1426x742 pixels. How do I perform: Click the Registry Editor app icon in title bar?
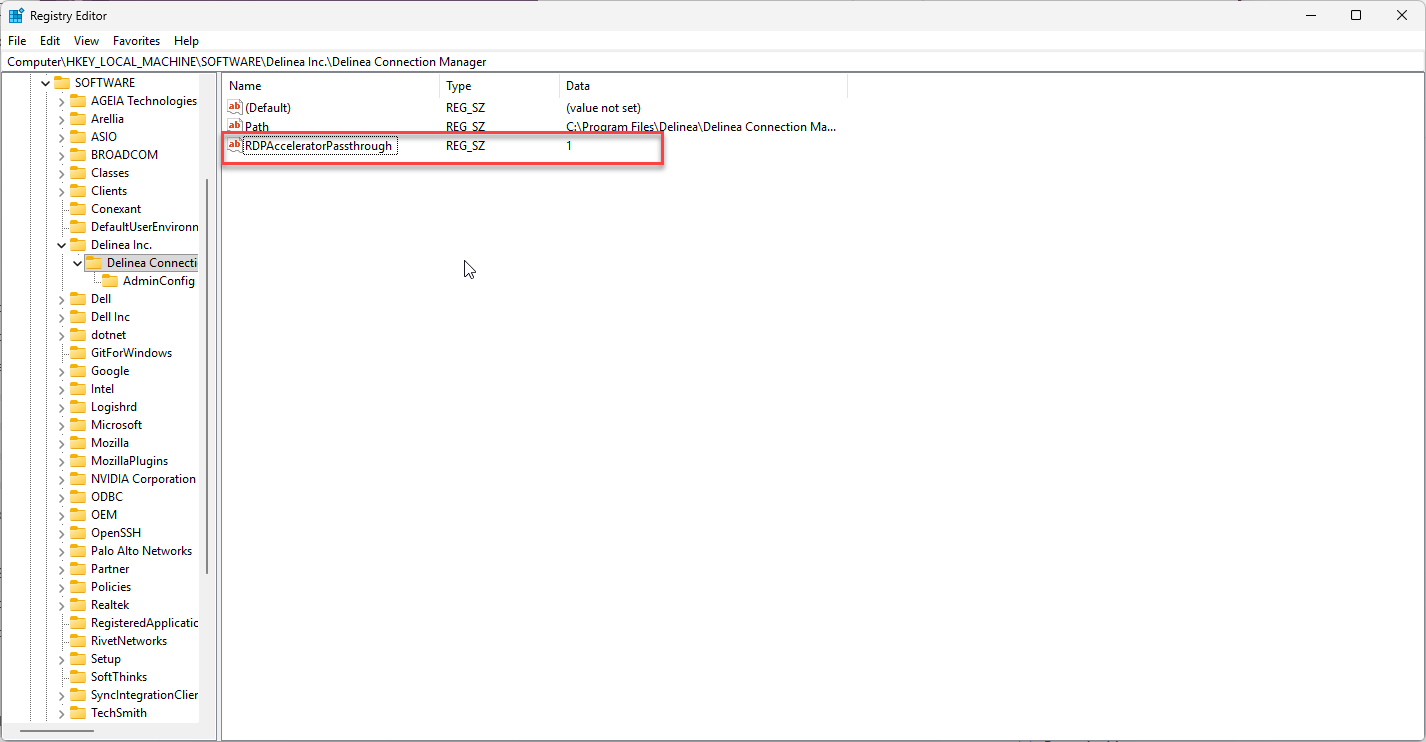click(16, 16)
